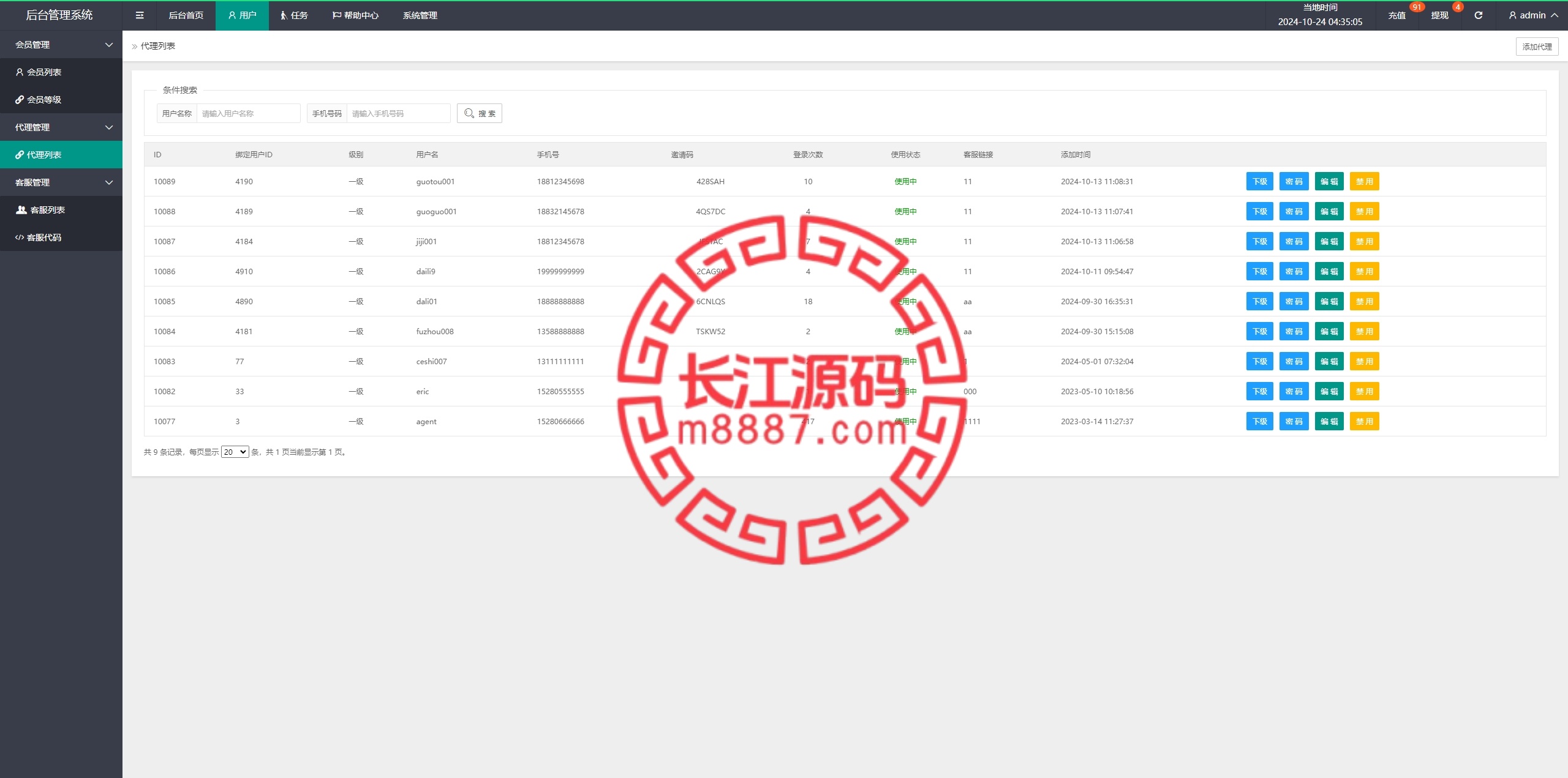Open the per-page records dropdown
The height and width of the screenshot is (778, 1568).
[x=235, y=452]
